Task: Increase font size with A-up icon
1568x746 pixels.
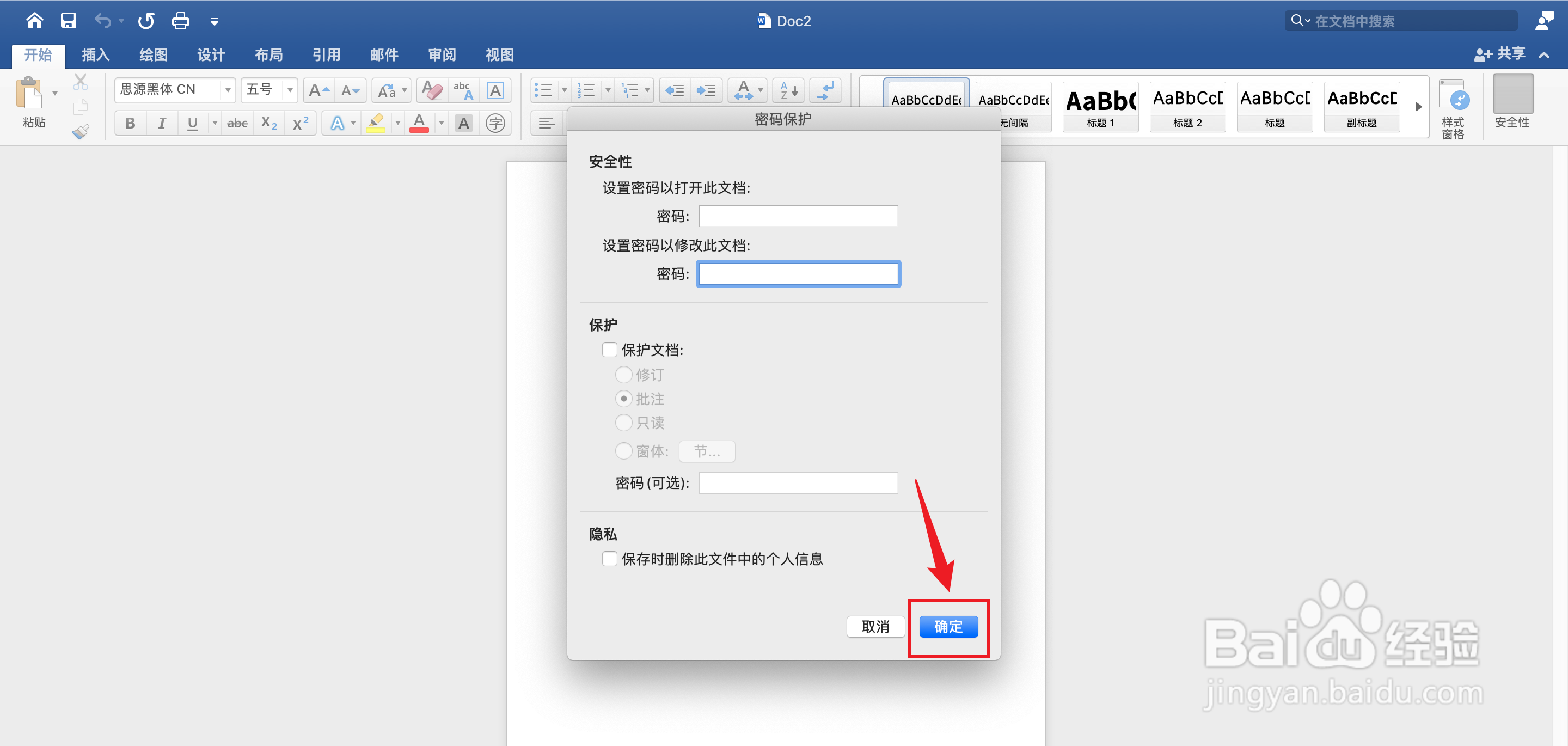Action: [x=319, y=91]
